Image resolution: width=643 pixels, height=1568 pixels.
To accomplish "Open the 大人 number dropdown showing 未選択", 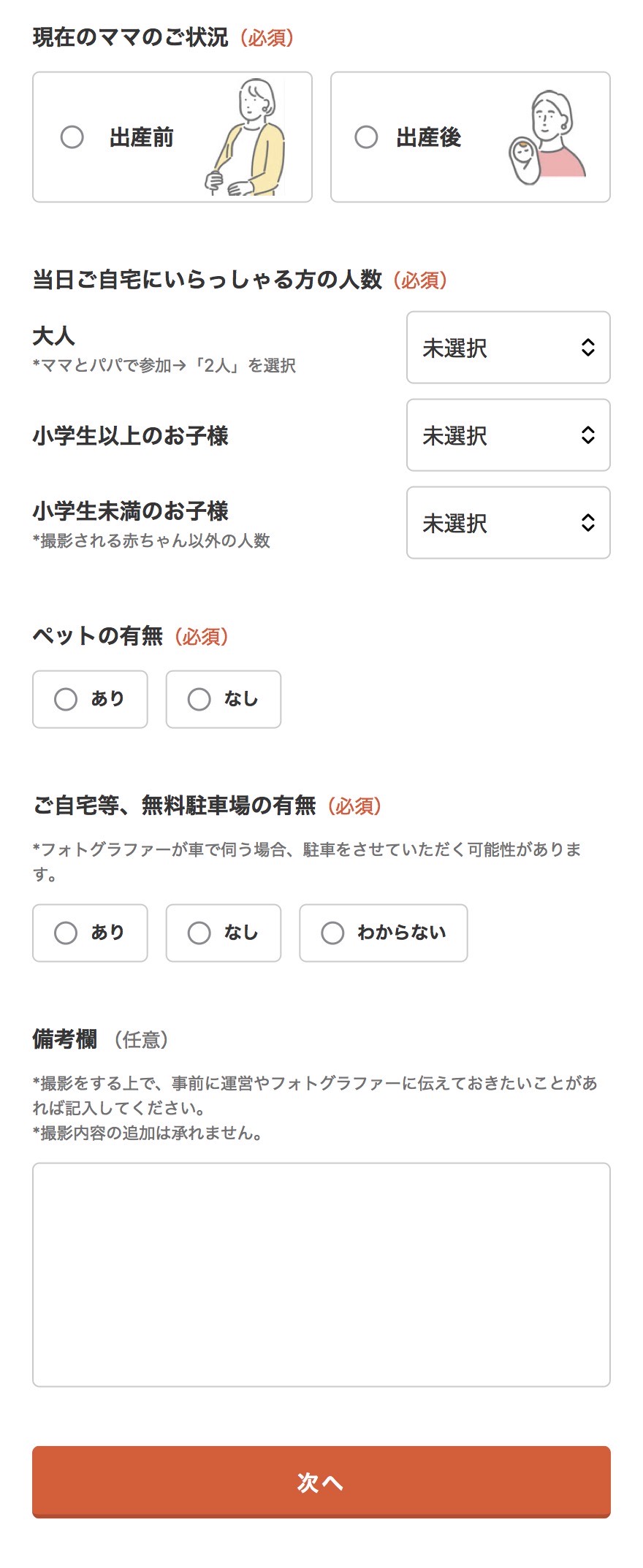I will tap(509, 348).
